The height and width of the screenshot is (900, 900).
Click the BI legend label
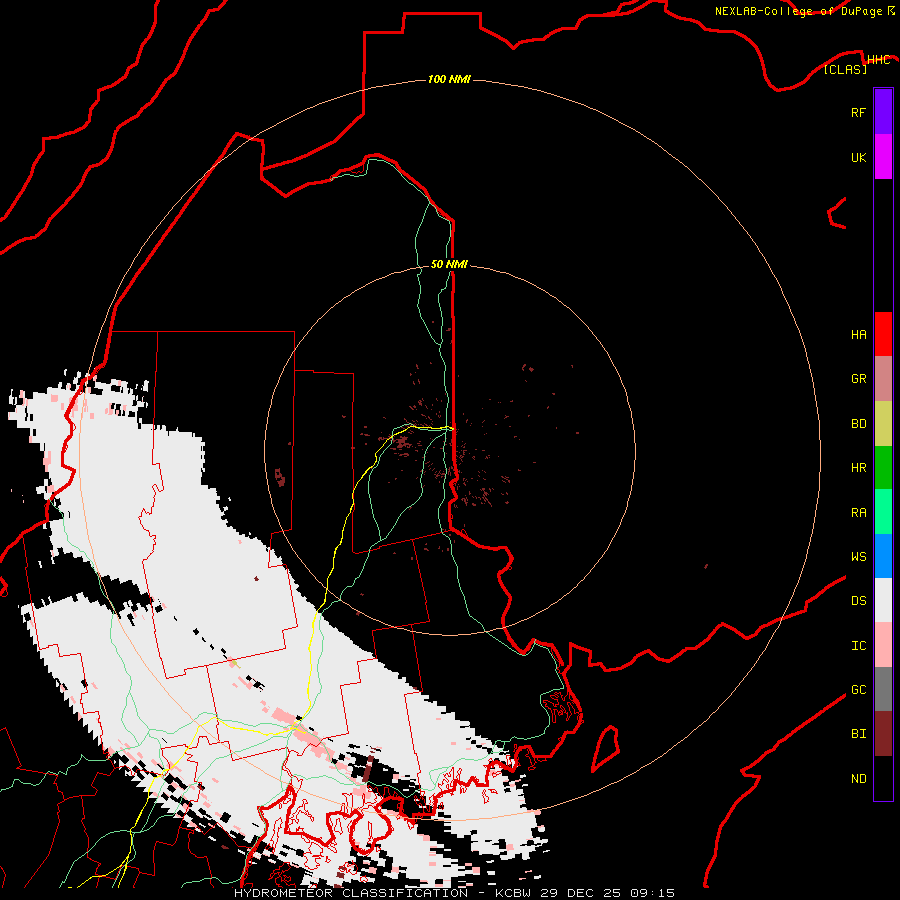(x=858, y=734)
